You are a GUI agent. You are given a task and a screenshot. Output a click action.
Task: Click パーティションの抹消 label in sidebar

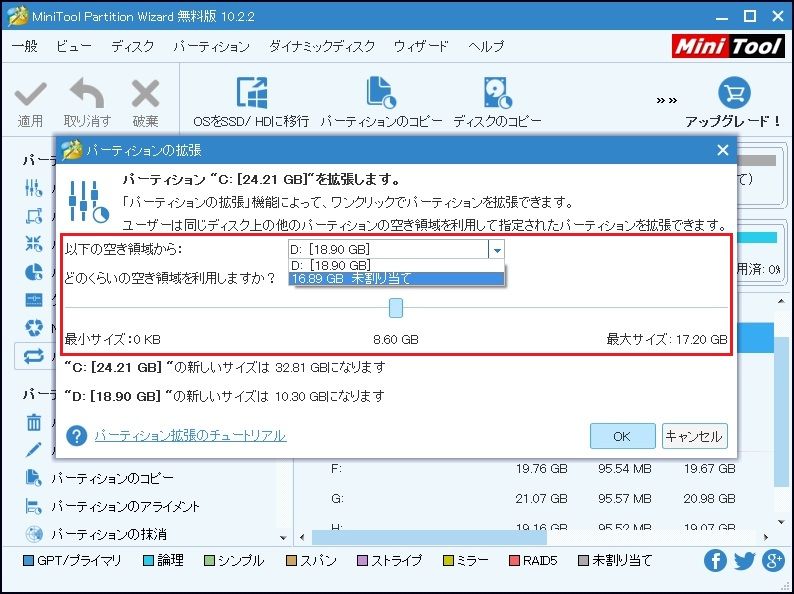[109, 534]
